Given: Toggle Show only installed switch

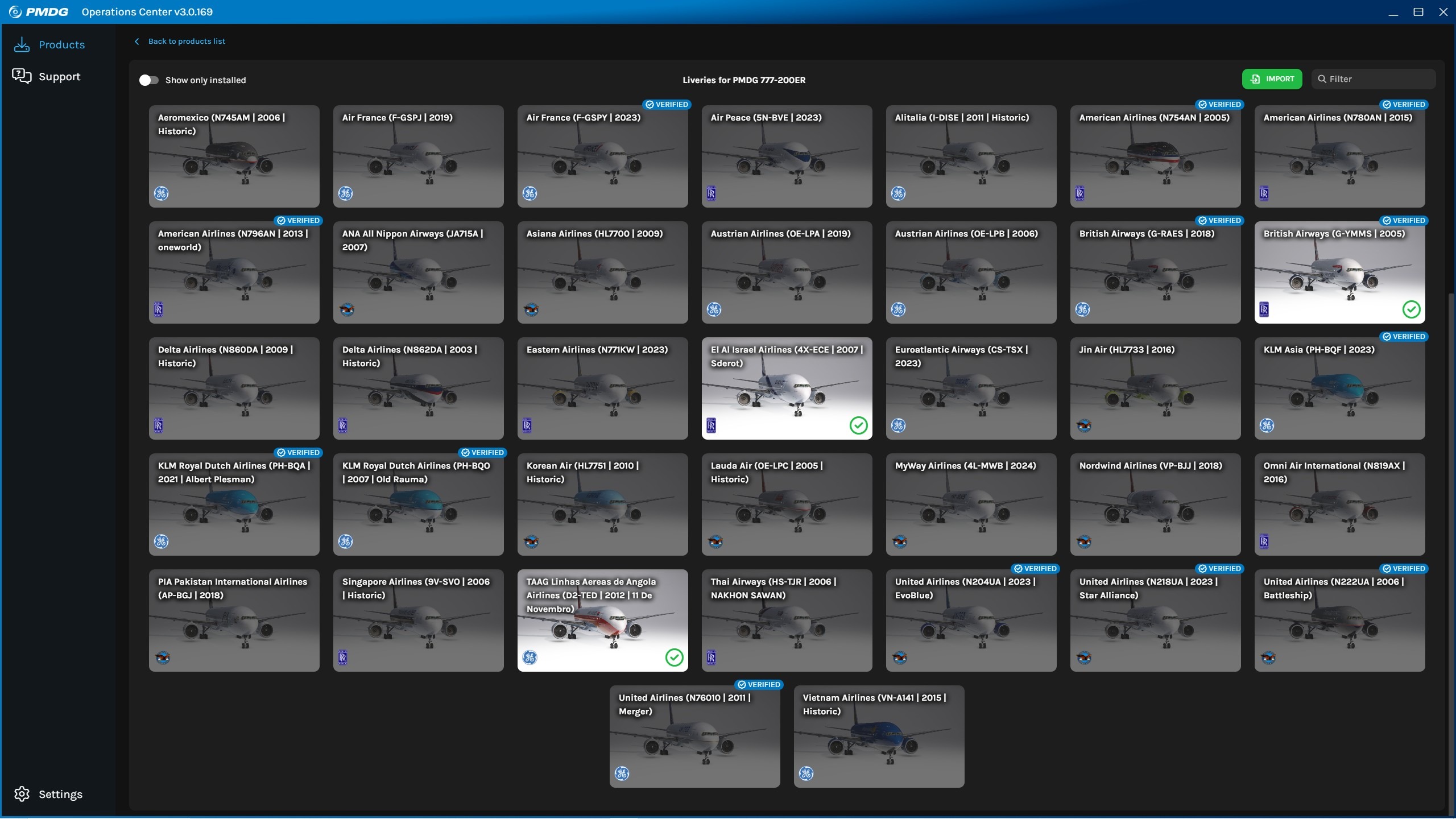Looking at the screenshot, I should [148, 80].
